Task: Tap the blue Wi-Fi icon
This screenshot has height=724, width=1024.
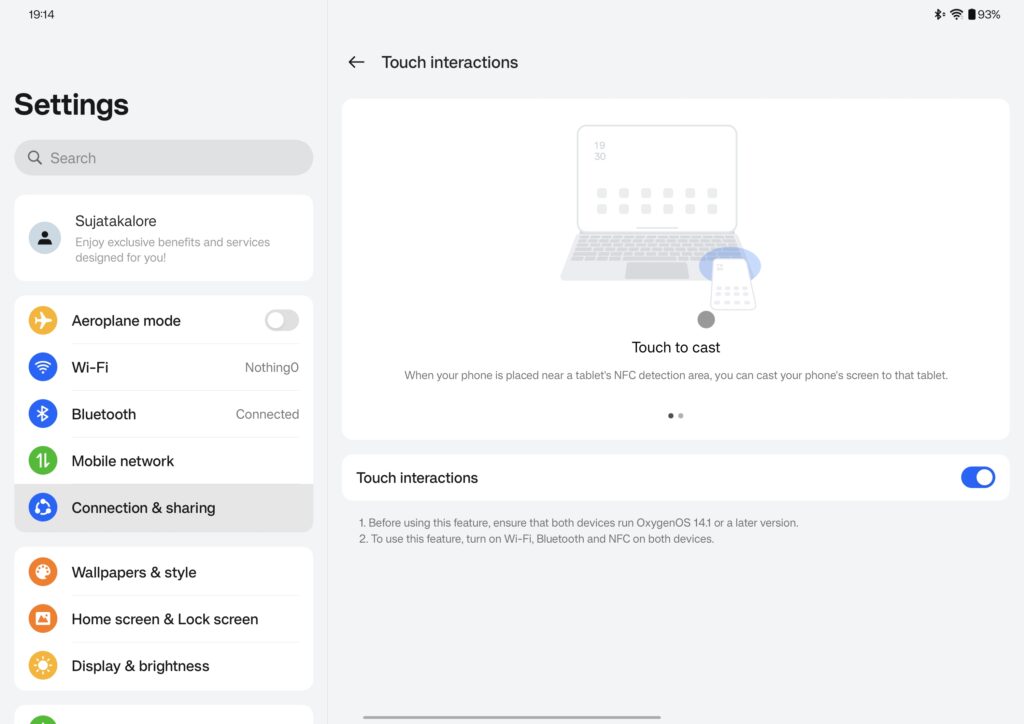Action: 43,367
